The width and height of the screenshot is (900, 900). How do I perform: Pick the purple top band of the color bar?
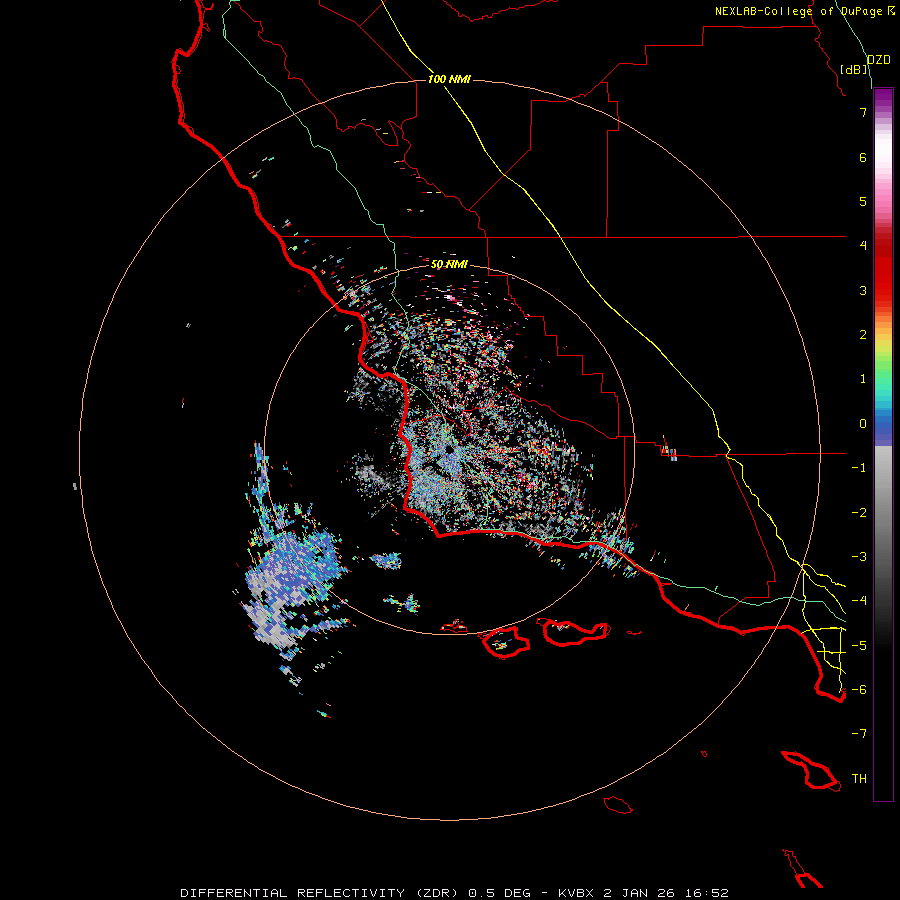883,96
